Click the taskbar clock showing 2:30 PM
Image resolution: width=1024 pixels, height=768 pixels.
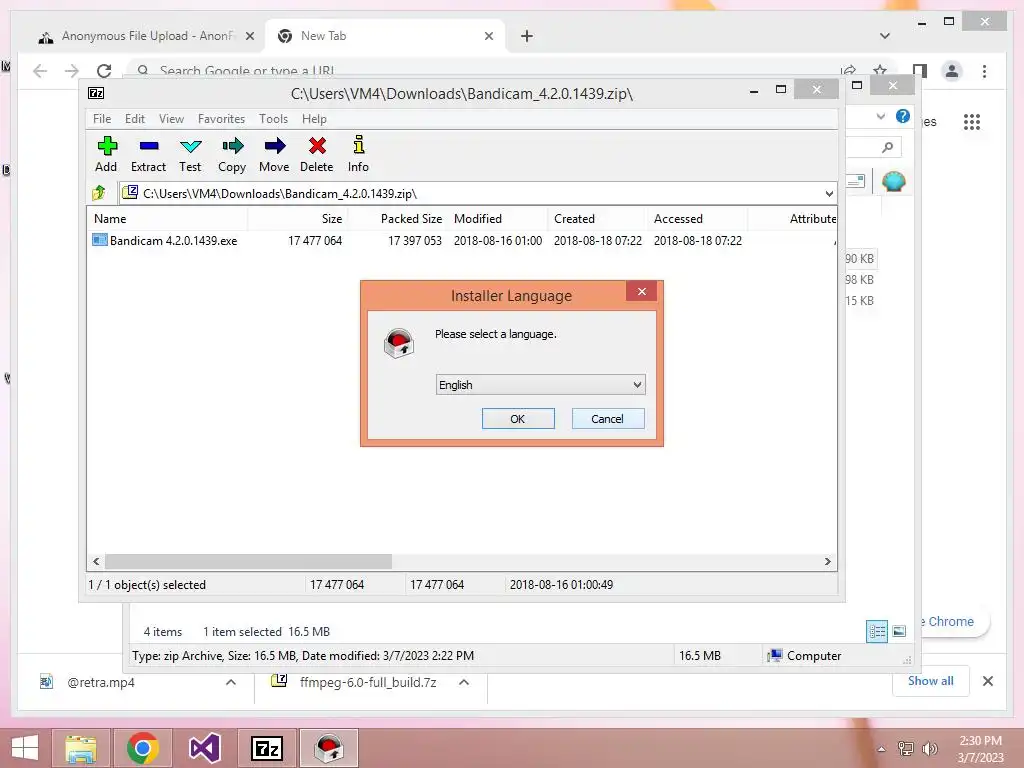980,749
